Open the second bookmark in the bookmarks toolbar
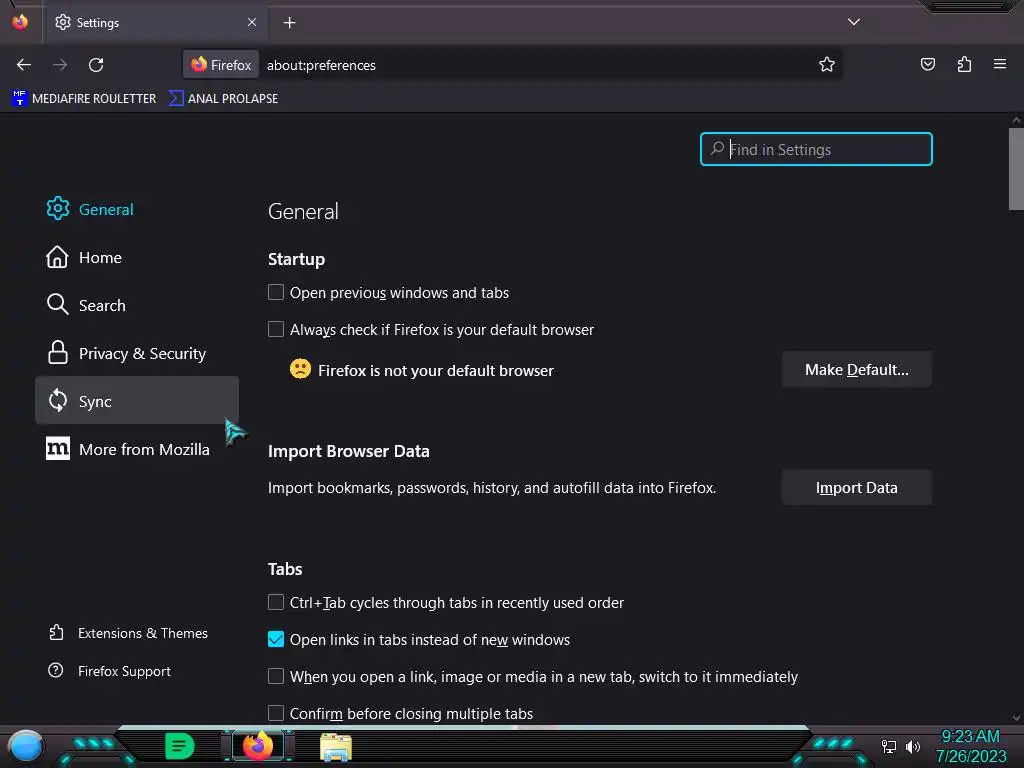This screenshot has width=1024, height=768. coord(223,99)
